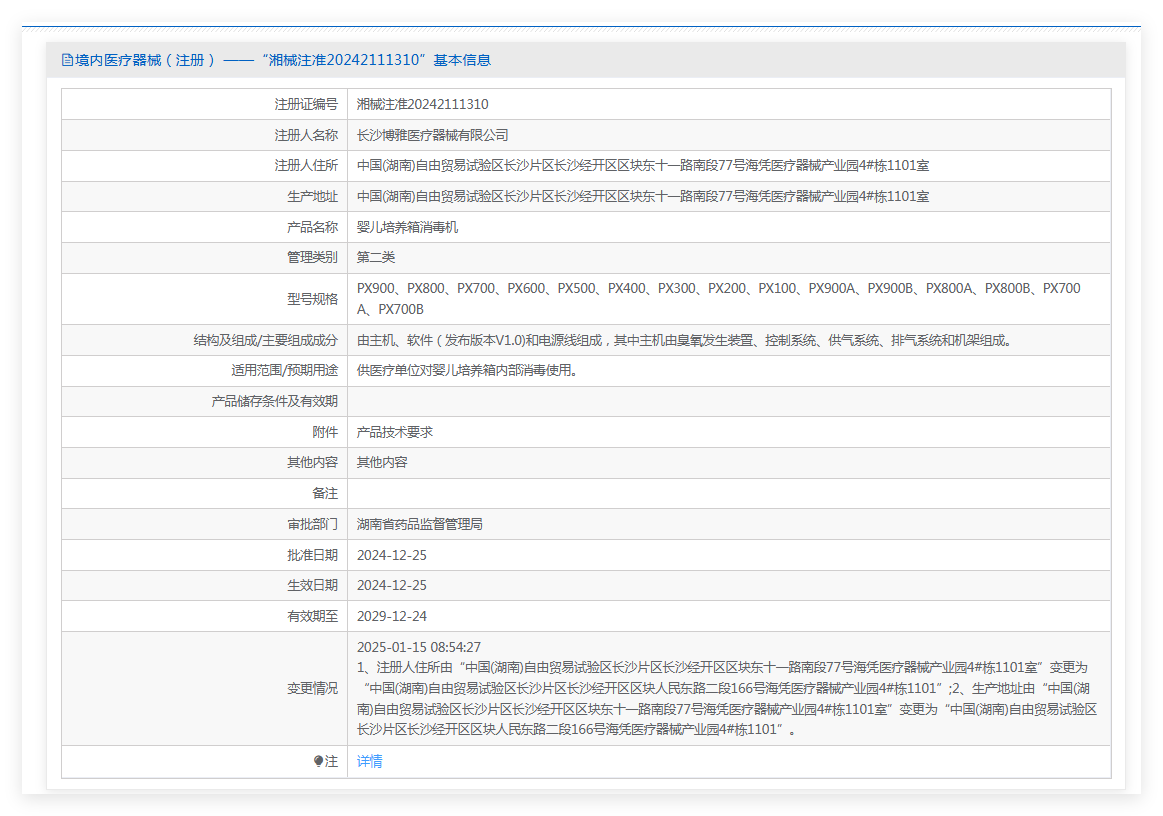Viewport: 1163px width, 816px height.
Task: Click the 生产地址 address value
Action: (x=642, y=196)
